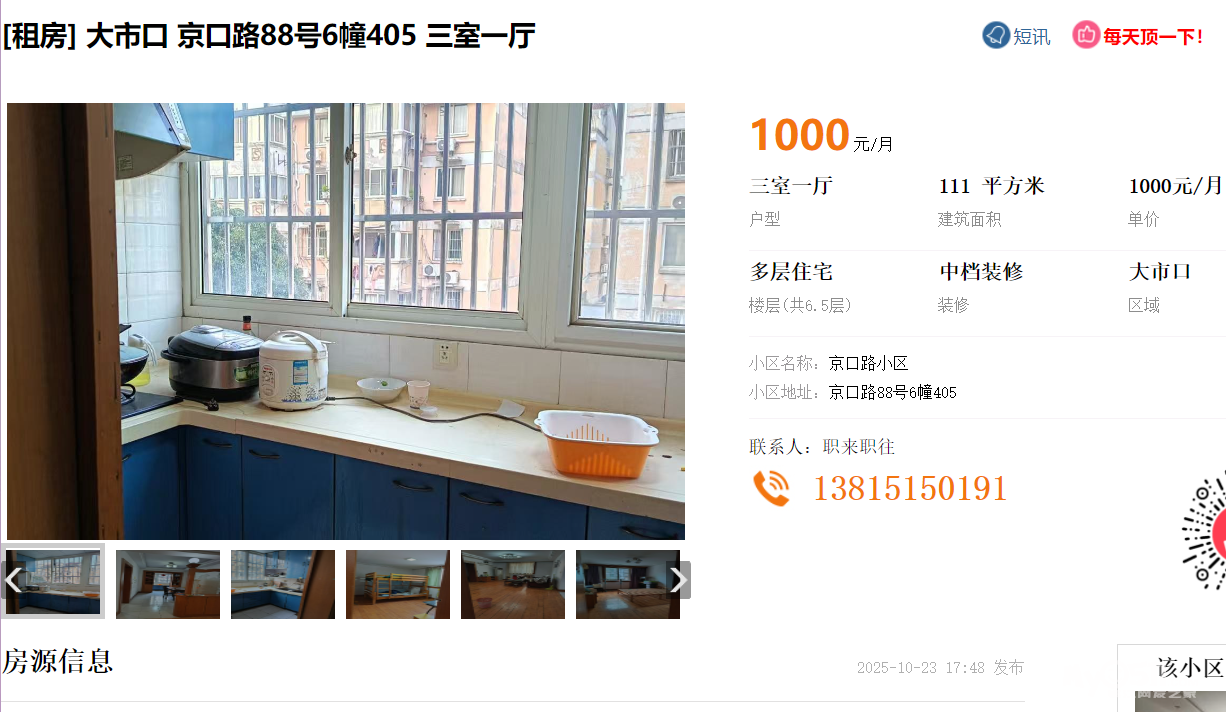This screenshot has height=712, width=1226.
Task: Select the fifth wooden floor thumbnail
Action: click(x=513, y=584)
